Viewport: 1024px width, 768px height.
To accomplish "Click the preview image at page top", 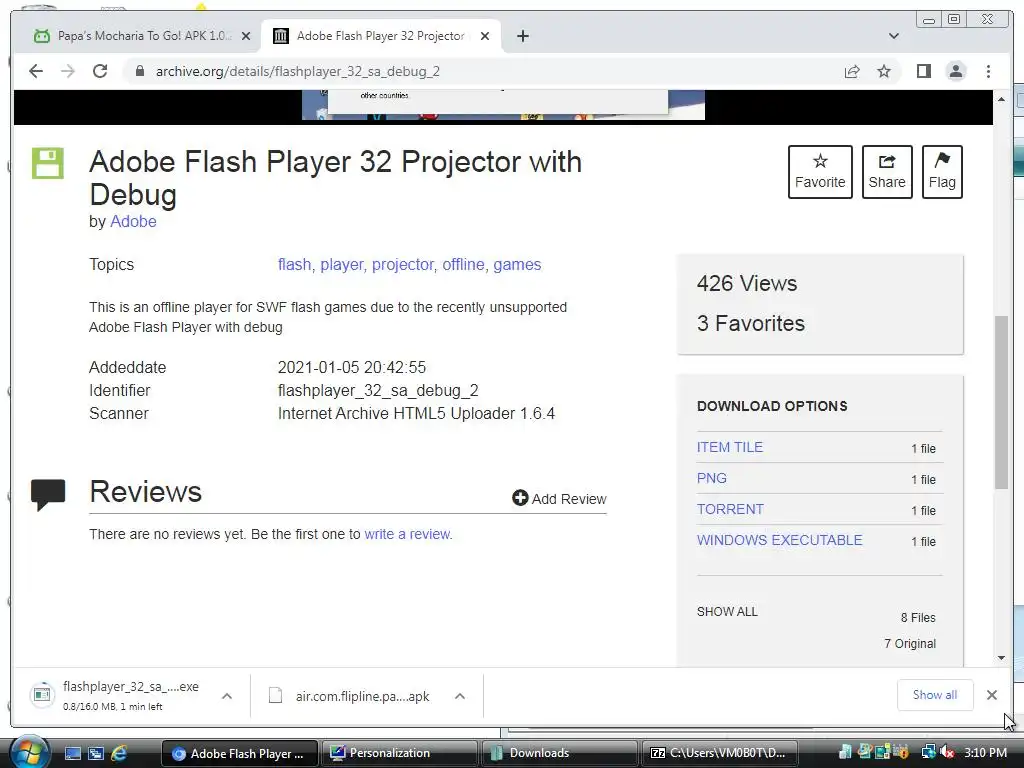I will pos(503,104).
